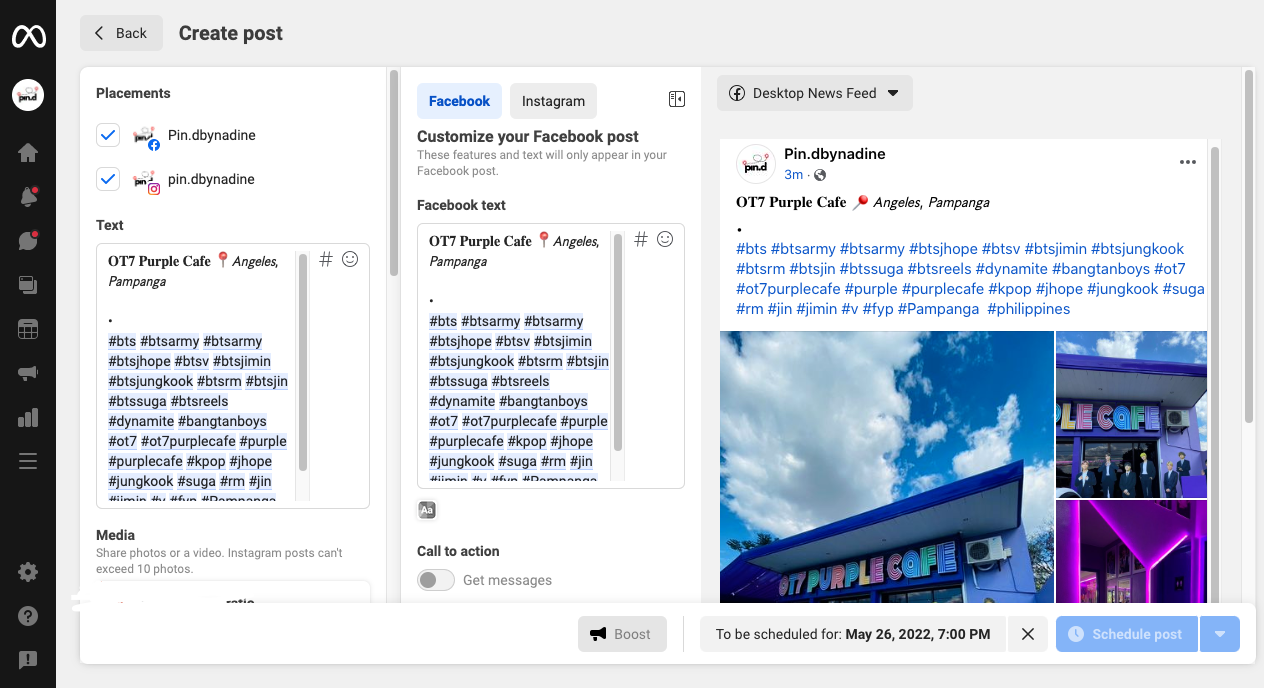Image resolution: width=1264 pixels, height=688 pixels.
Task: Open the Pin.d page profile picture in sidebar
Action: tap(28, 95)
